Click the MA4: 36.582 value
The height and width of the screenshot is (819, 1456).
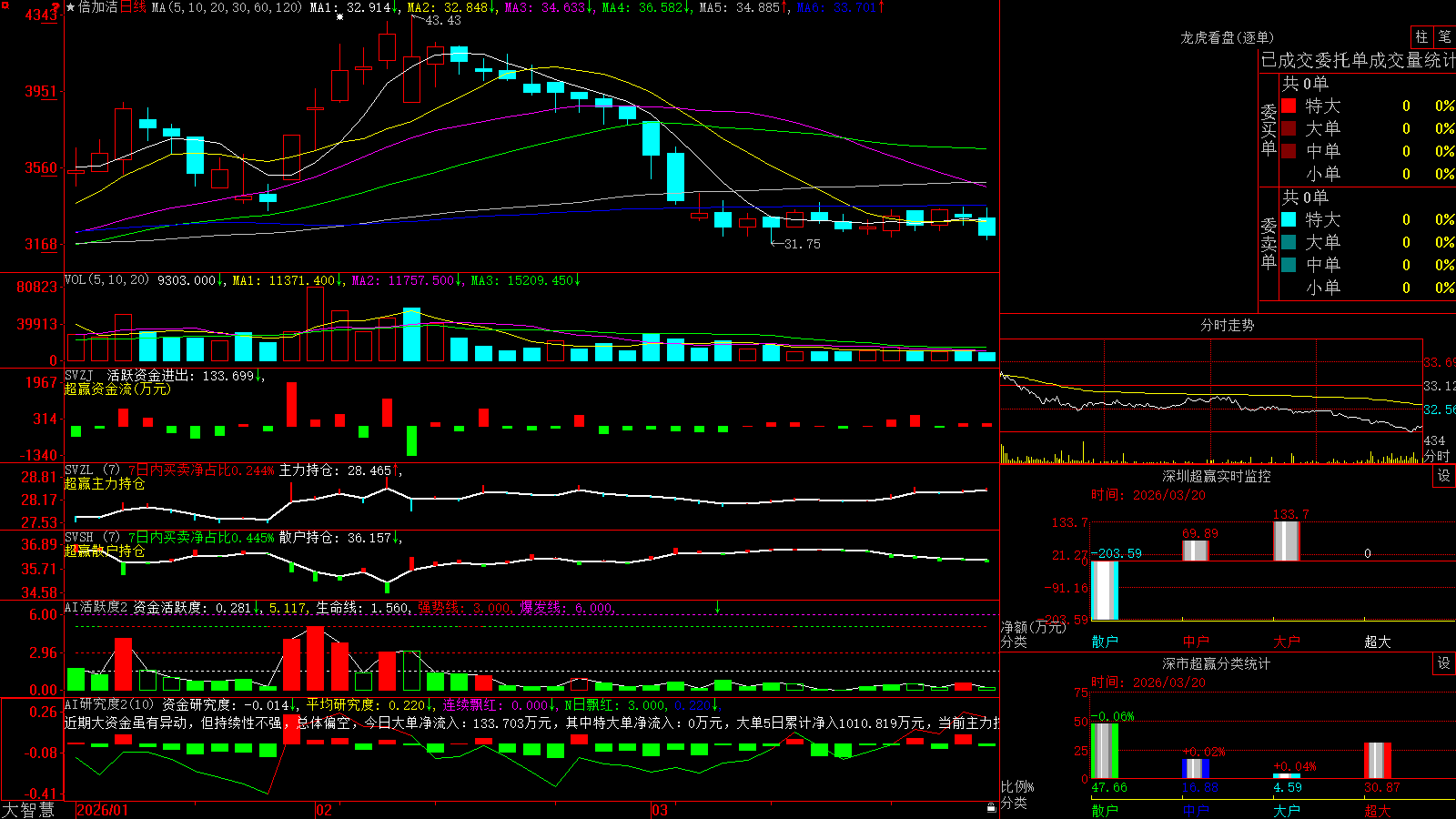coord(644,7)
